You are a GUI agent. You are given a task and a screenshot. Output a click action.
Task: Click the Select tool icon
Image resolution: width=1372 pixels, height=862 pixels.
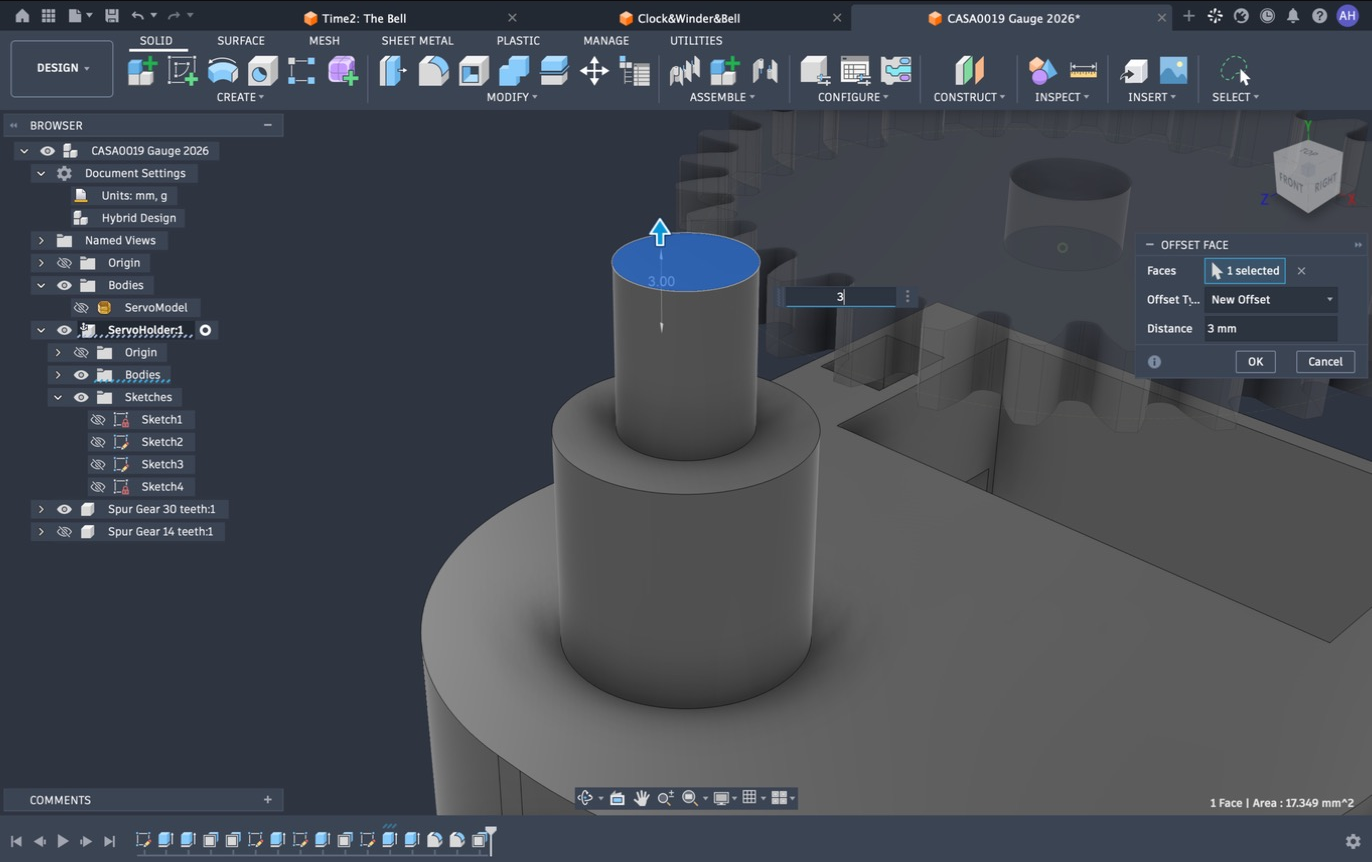(1235, 71)
